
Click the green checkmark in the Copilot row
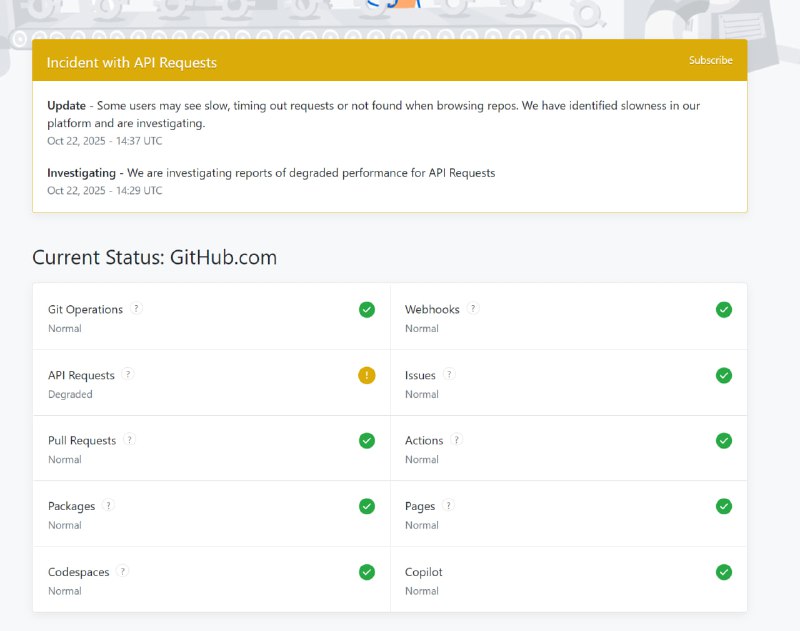click(724, 572)
